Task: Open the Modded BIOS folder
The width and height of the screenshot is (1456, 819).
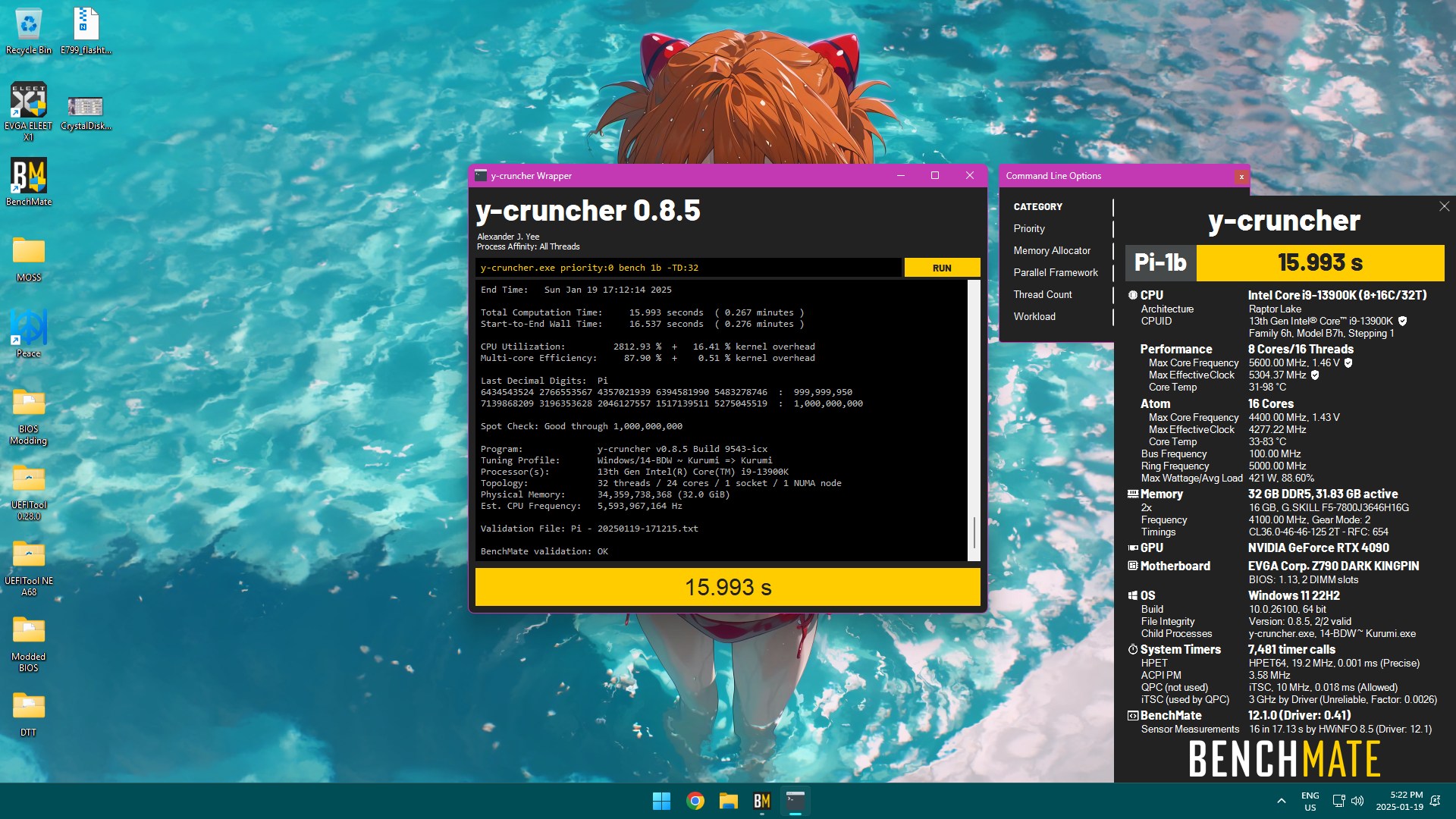Action: [x=29, y=644]
